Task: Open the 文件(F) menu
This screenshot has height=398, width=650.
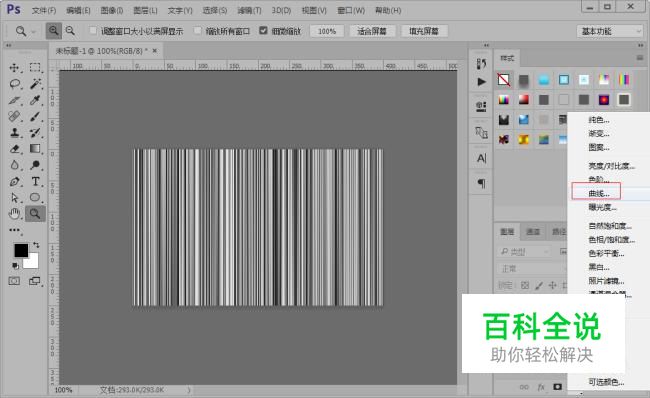Action: click(x=44, y=10)
